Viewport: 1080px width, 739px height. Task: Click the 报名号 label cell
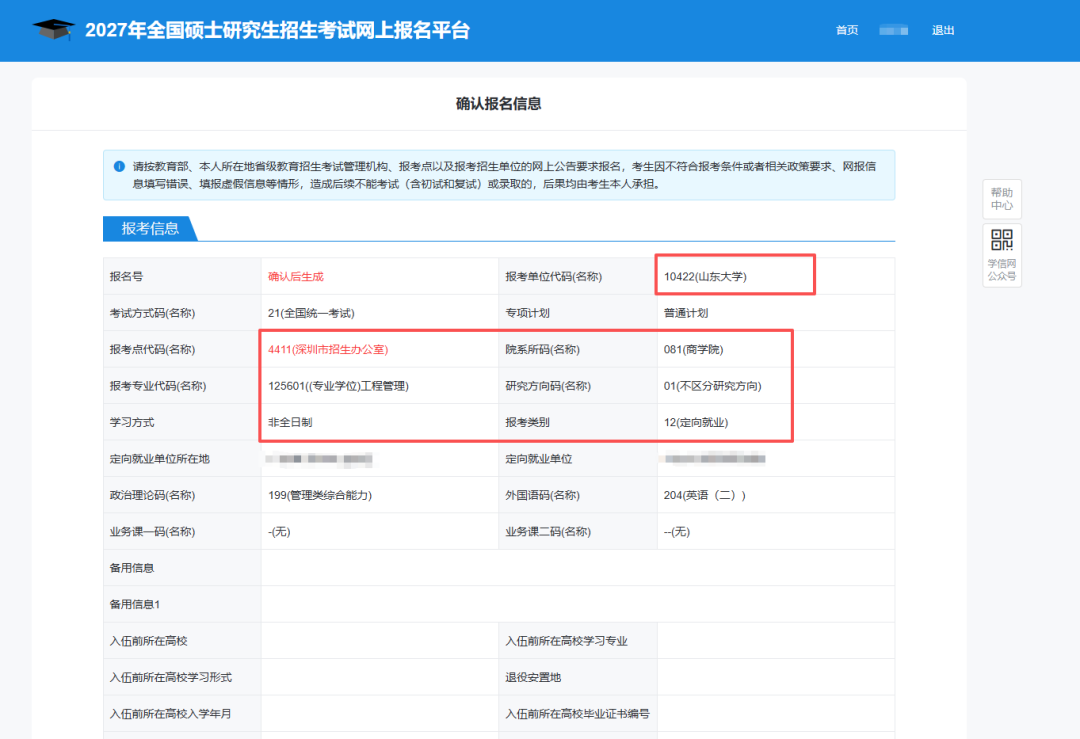(182, 276)
